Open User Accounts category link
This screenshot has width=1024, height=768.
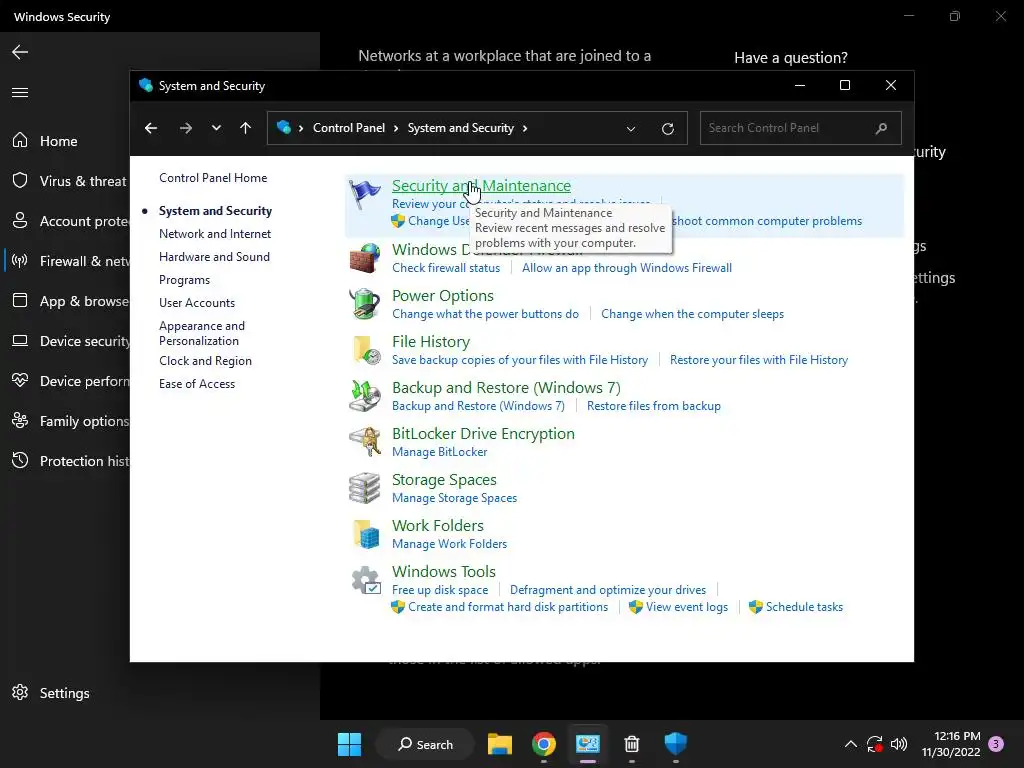coord(197,303)
